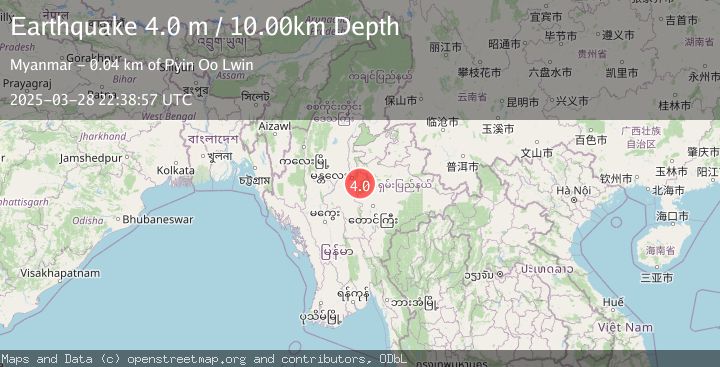Click the တောင်ကြီး city label
Screen dimensions: 720x367
[x=373, y=220]
